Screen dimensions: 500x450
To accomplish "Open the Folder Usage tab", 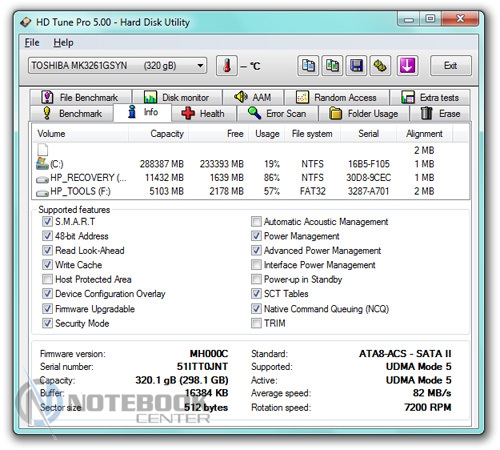I will coord(364,113).
